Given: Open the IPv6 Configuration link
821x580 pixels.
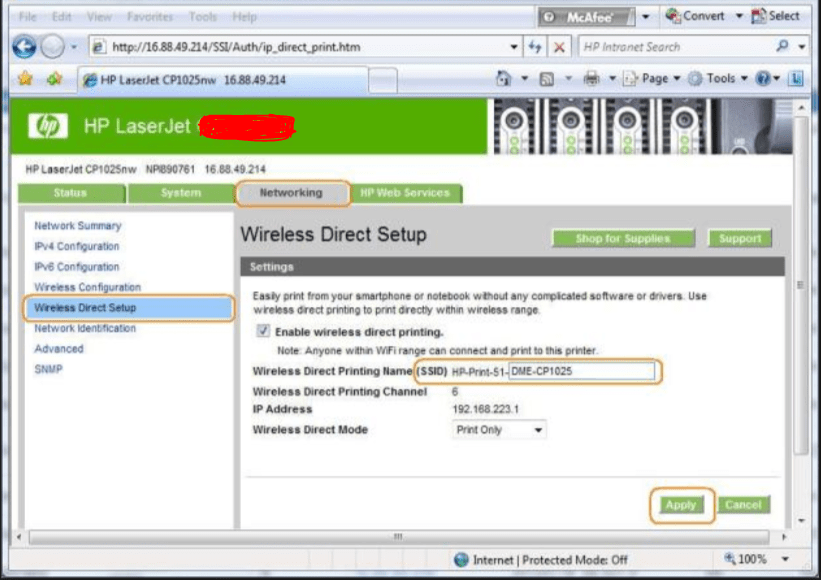Looking at the screenshot, I should point(76,266).
